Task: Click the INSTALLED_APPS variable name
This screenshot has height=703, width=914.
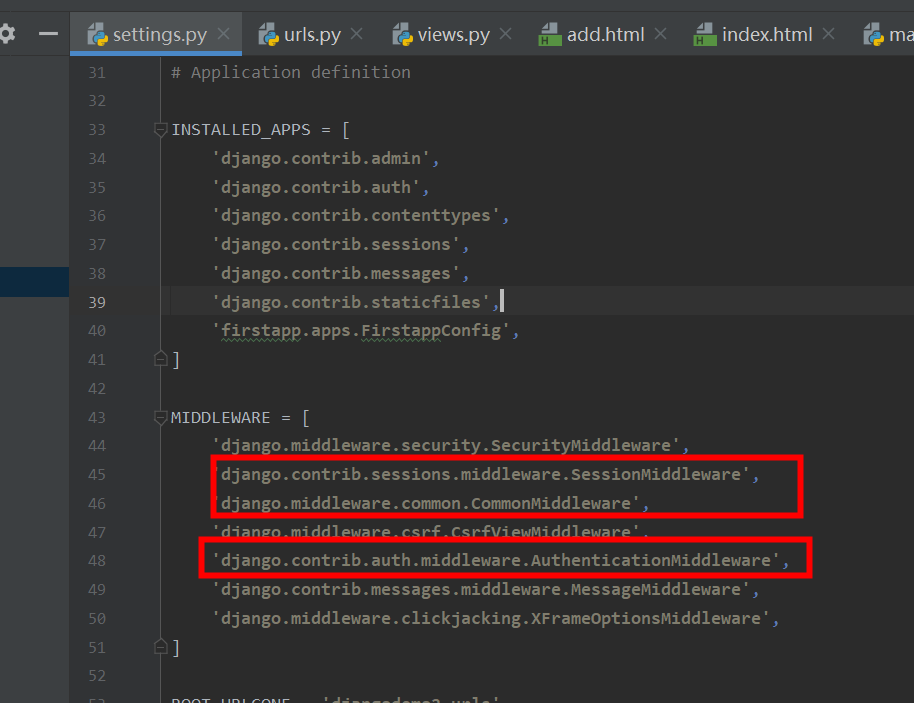Action: click(241, 129)
